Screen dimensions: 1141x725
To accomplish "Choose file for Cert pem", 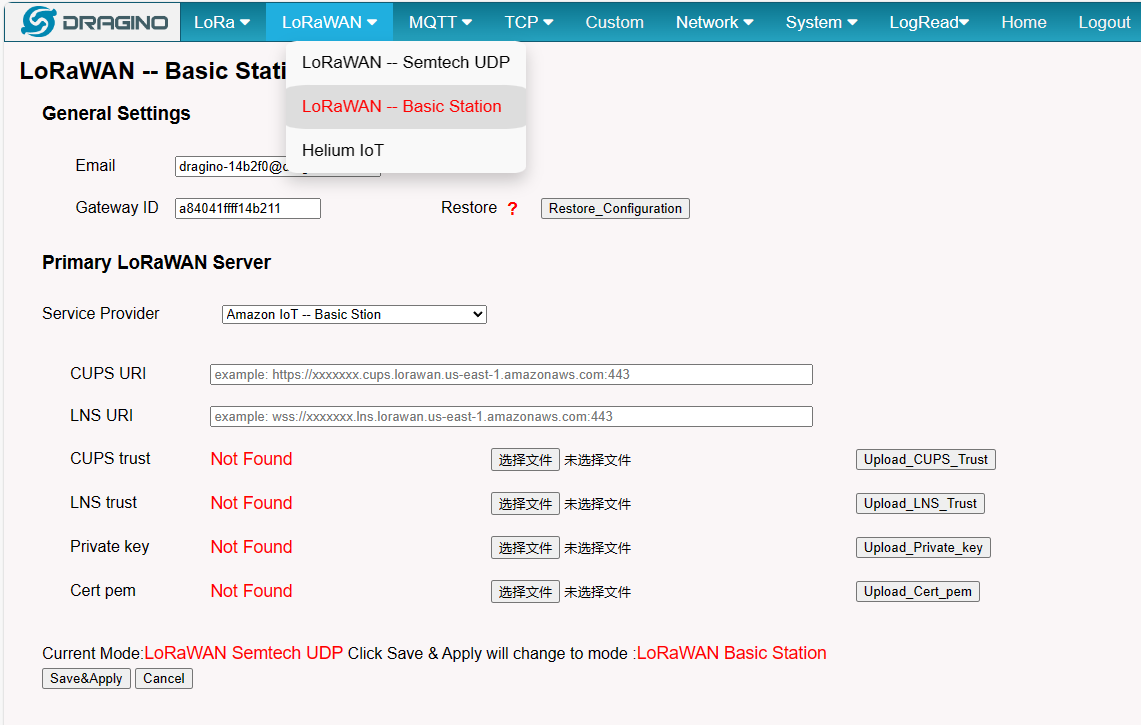I will [x=525, y=592].
